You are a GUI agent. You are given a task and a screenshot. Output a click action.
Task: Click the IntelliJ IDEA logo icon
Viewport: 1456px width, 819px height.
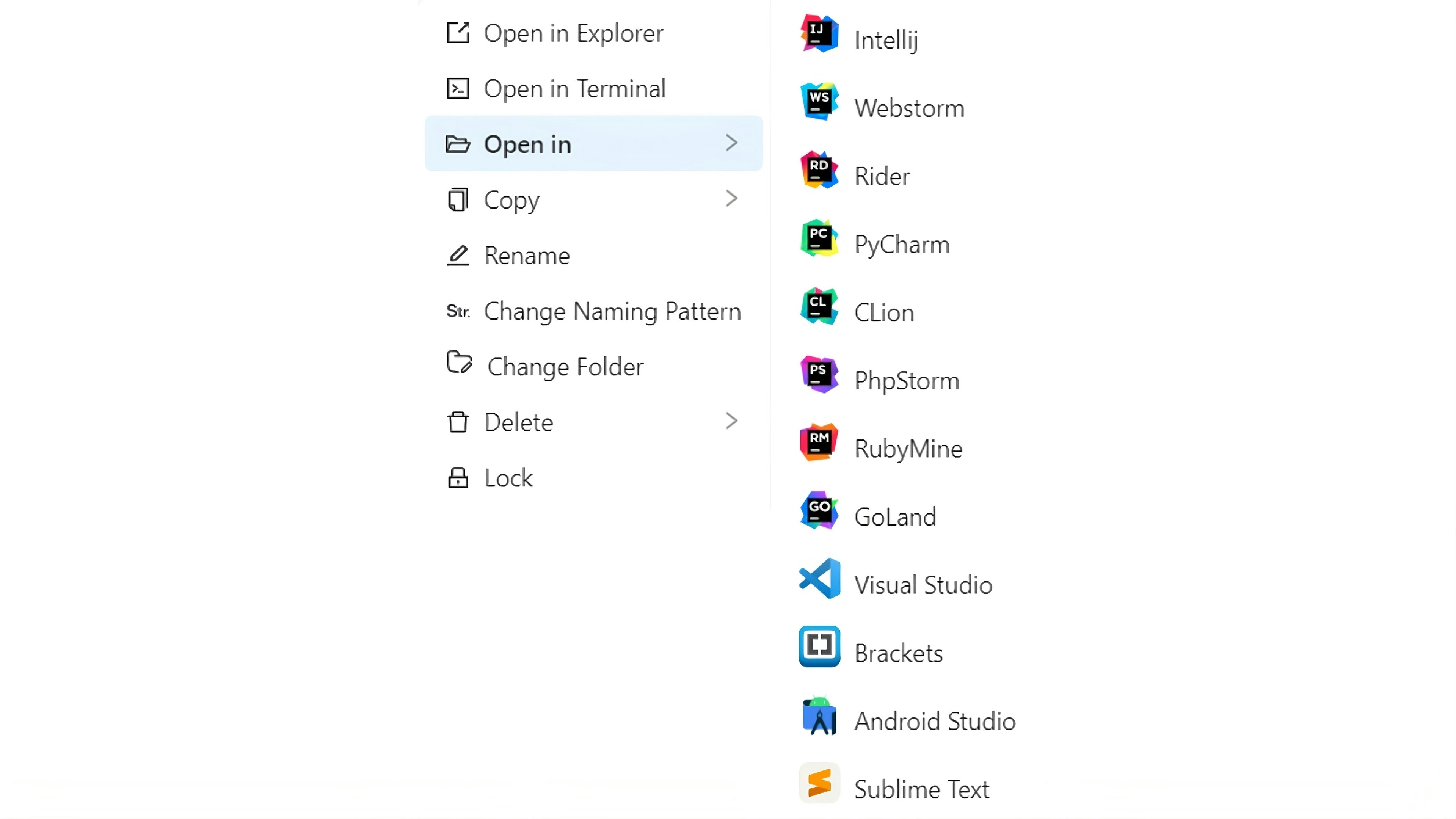click(x=819, y=34)
